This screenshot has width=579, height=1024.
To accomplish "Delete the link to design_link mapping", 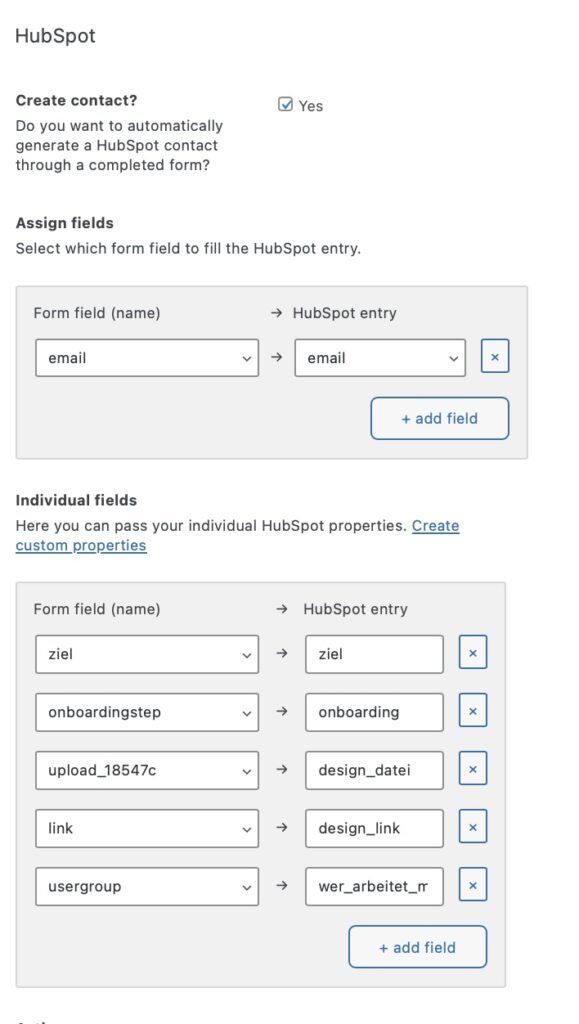I will tap(472, 827).
